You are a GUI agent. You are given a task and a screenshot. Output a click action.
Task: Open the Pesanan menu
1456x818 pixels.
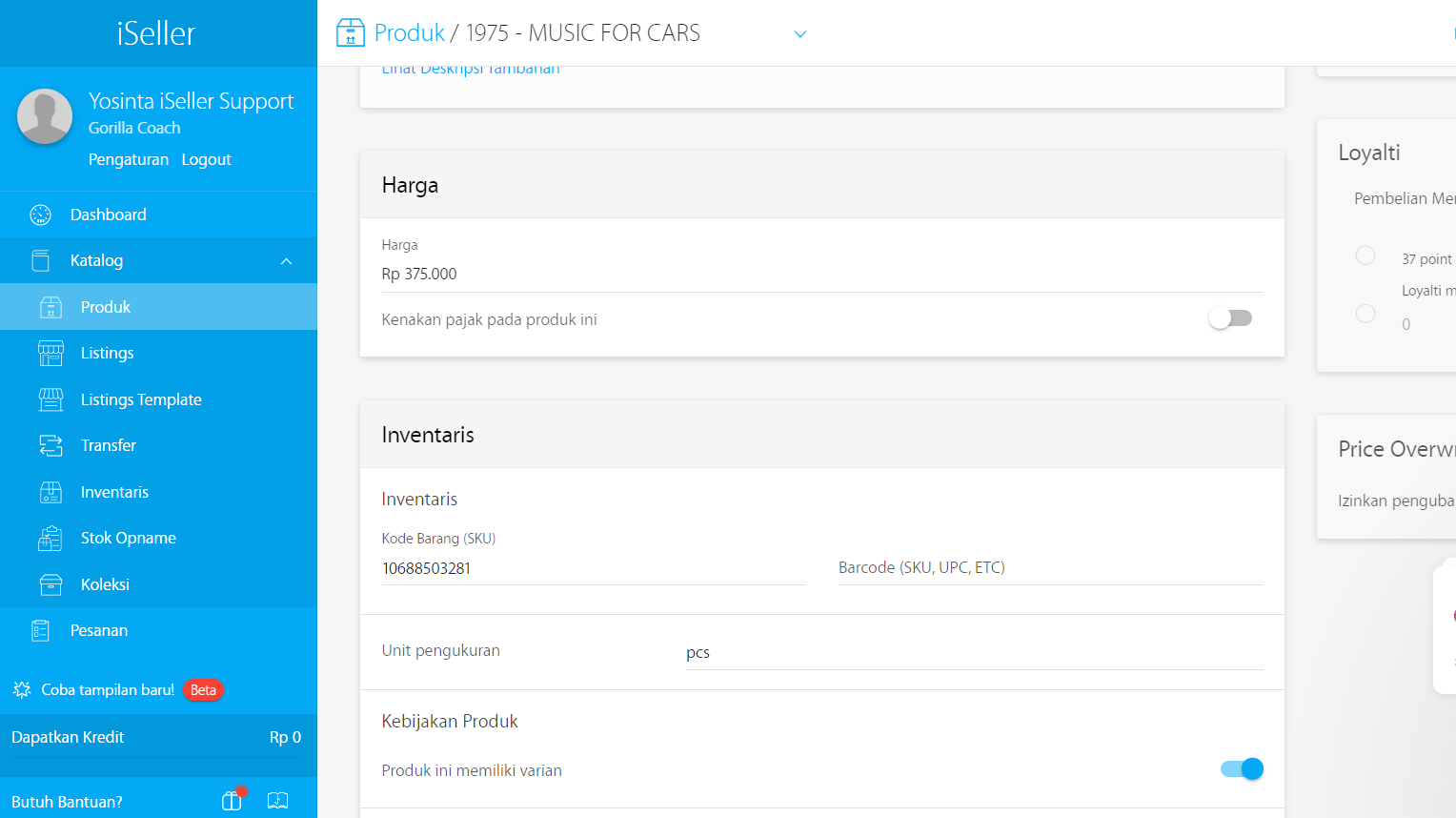pos(98,630)
